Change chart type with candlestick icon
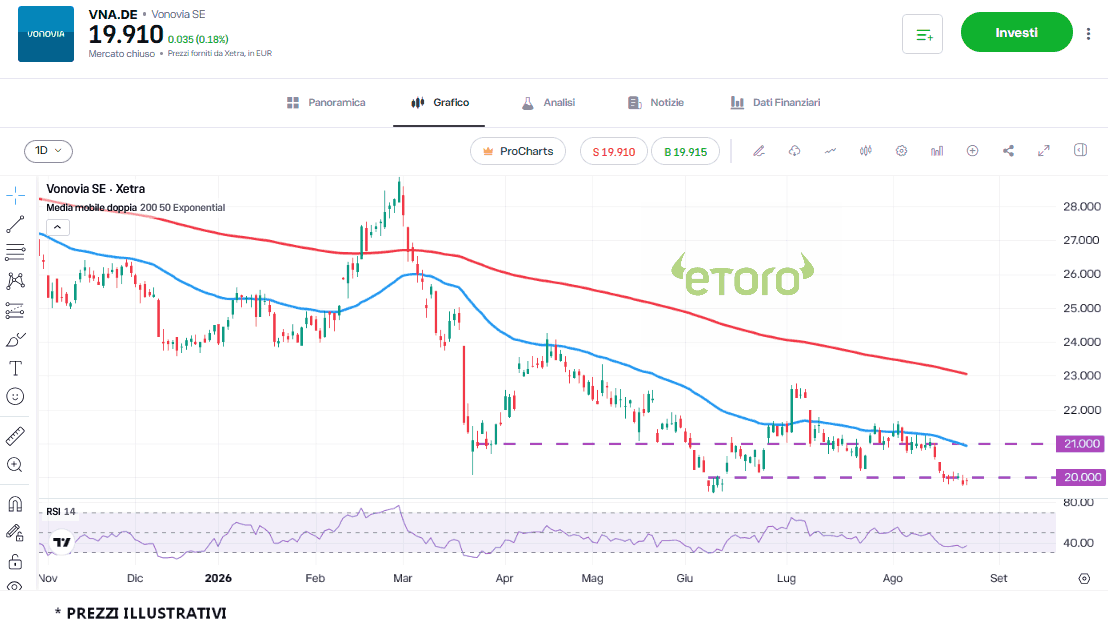 pyautogui.click(x=866, y=150)
